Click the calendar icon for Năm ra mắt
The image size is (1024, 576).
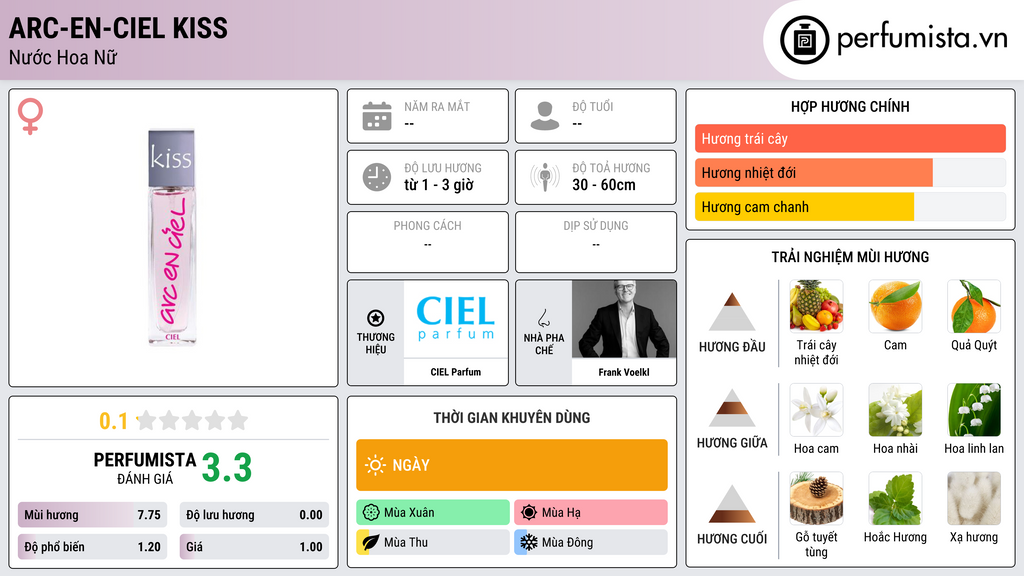click(x=377, y=116)
